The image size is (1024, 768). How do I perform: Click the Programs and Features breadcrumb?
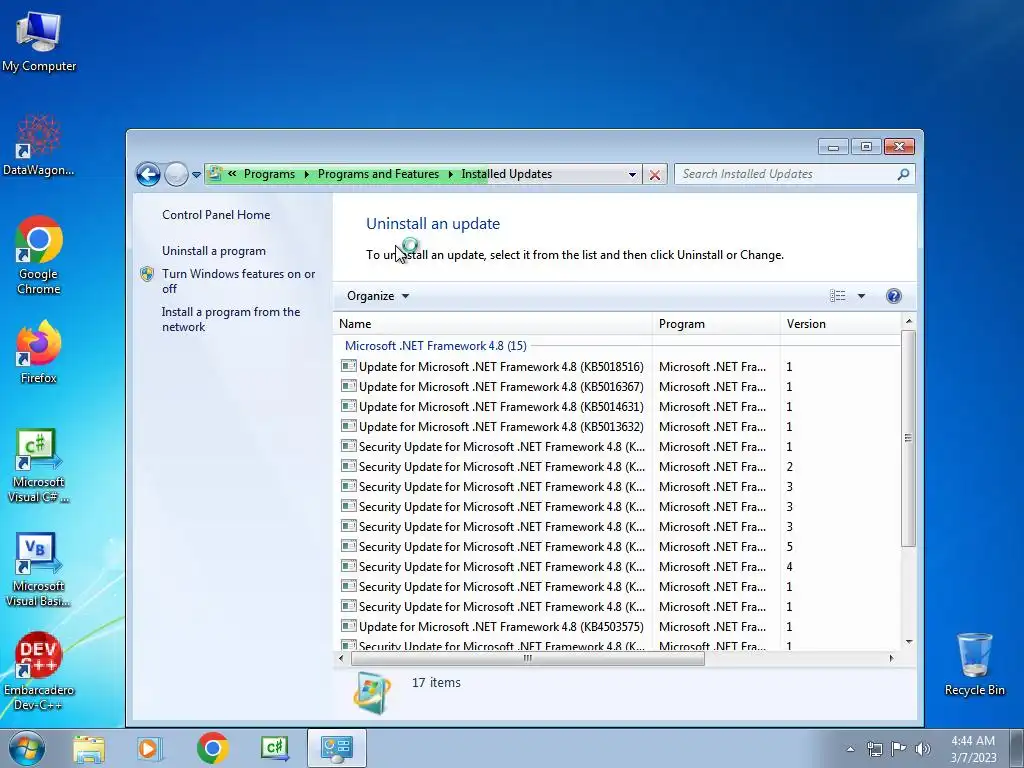click(378, 174)
